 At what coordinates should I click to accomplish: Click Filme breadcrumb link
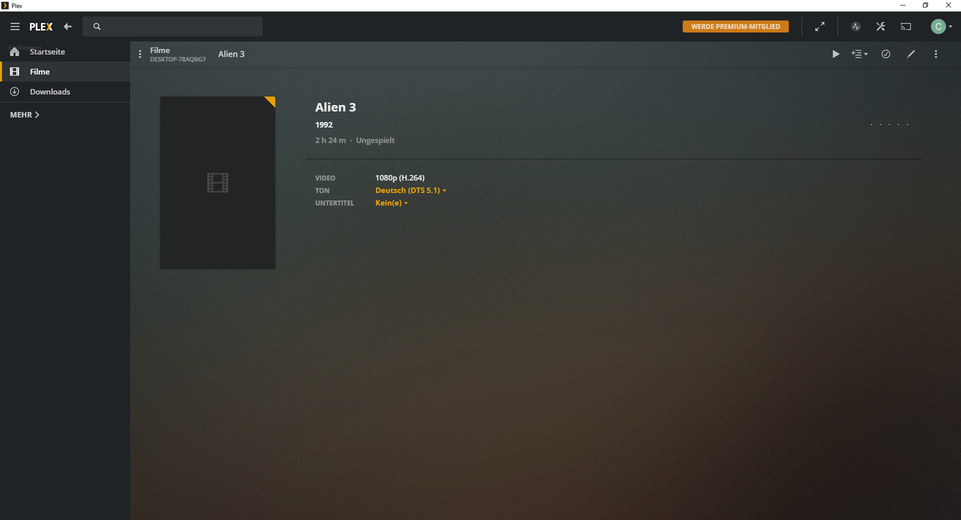160,50
